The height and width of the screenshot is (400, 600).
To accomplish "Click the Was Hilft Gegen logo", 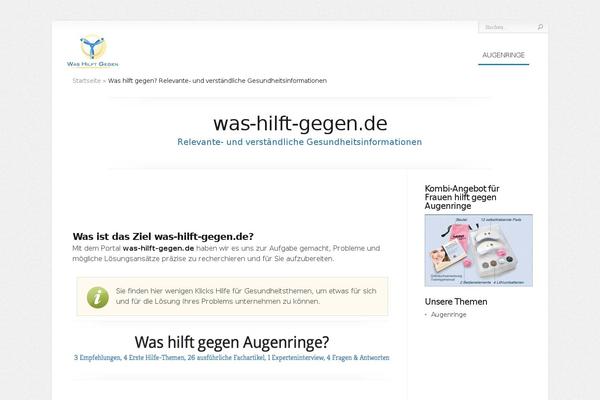I will tap(93, 51).
